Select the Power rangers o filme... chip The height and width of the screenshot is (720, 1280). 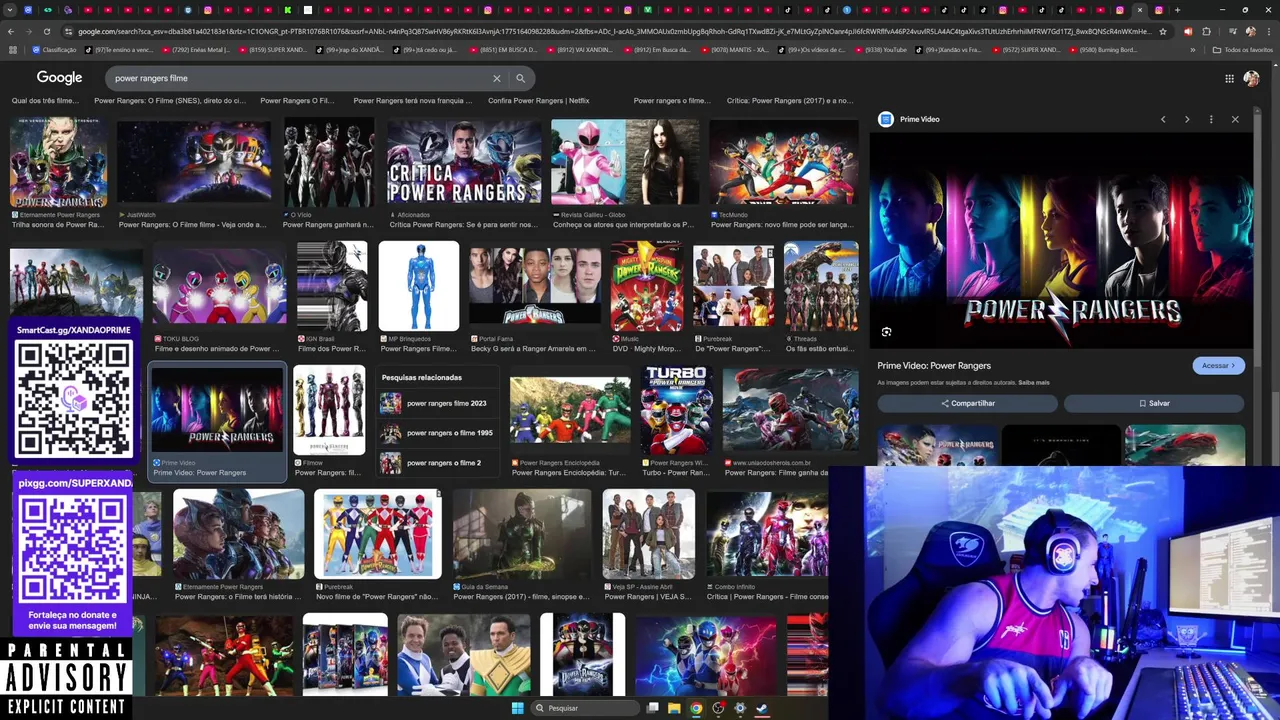pyautogui.click(x=672, y=101)
